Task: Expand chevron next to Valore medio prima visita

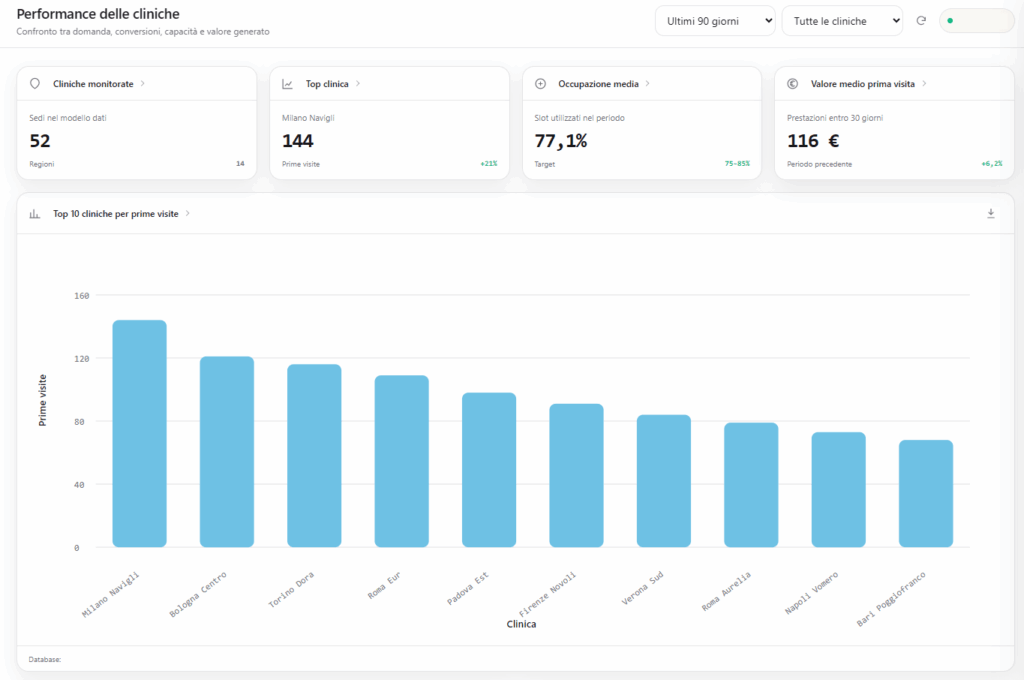Action: coord(924,84)
